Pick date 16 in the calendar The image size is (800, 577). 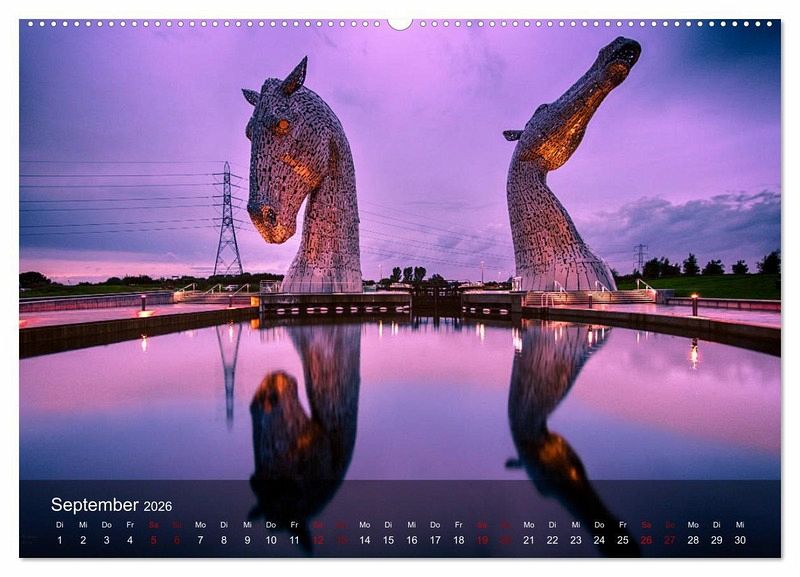point(412,540)
